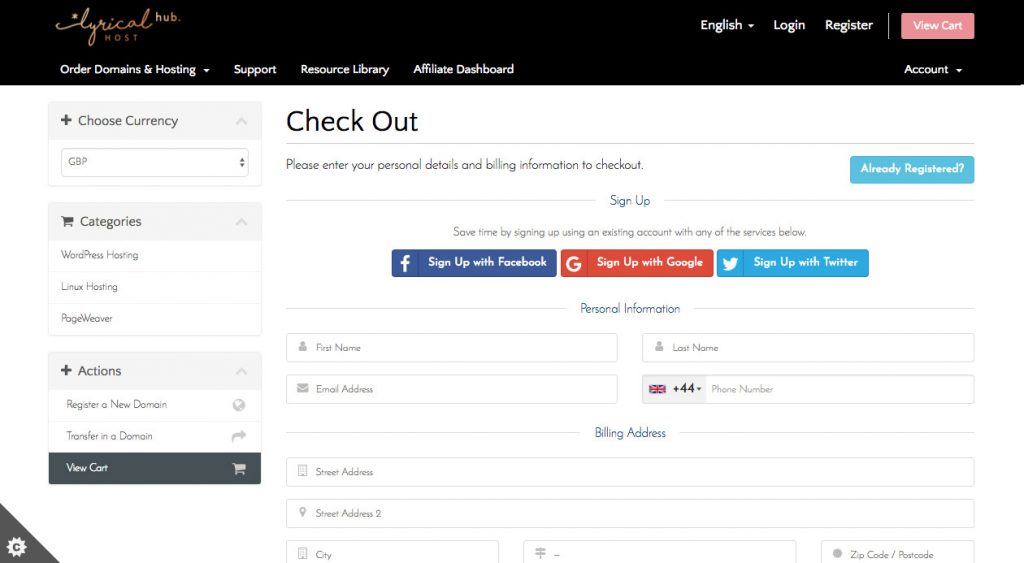
Task: Click the Email Address input field
Action: [451, 389]
